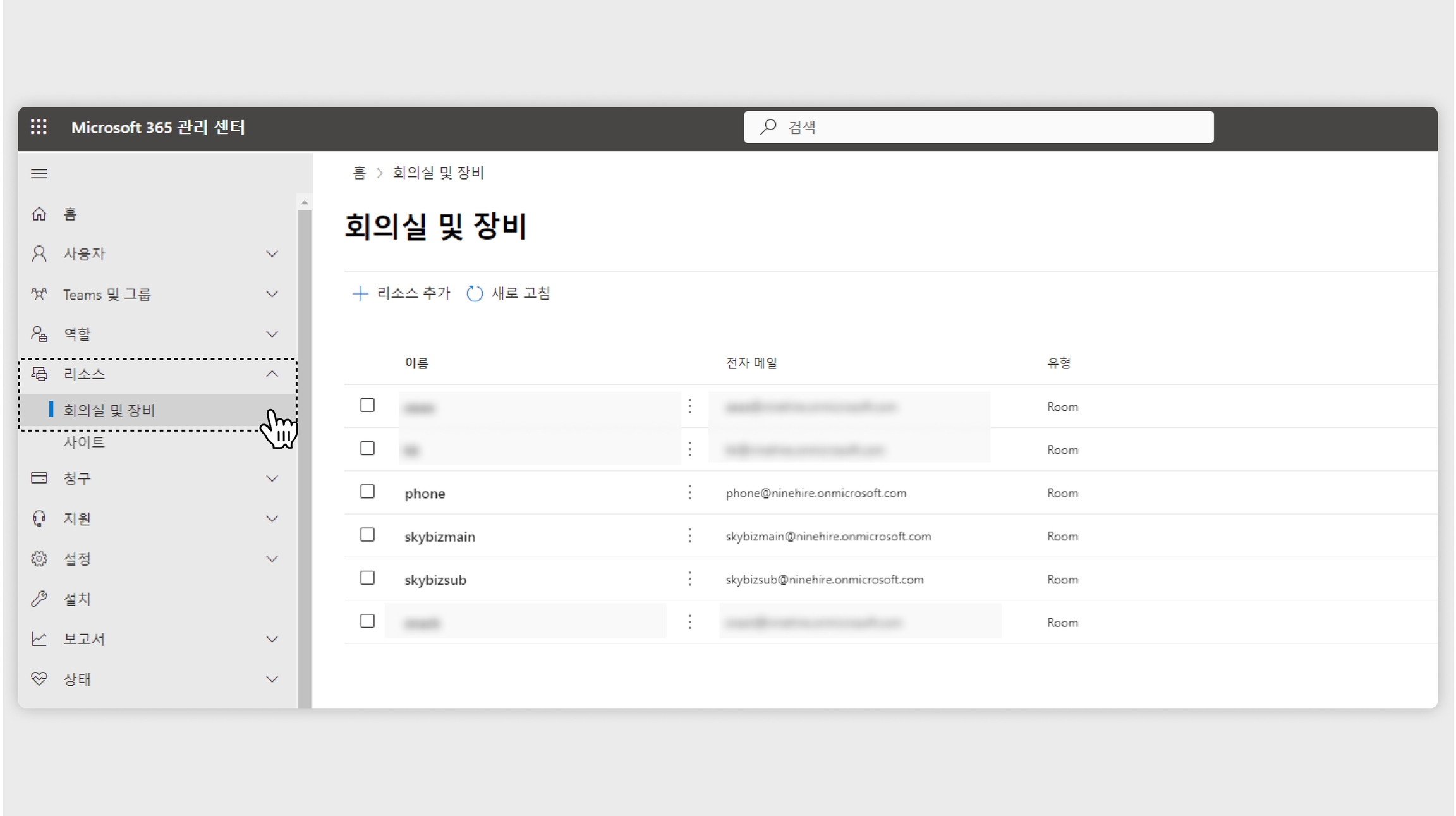Viewport: 1456px width, 816px height.
Task: Click the 검색 search field
Action: (x=978, y=127)
